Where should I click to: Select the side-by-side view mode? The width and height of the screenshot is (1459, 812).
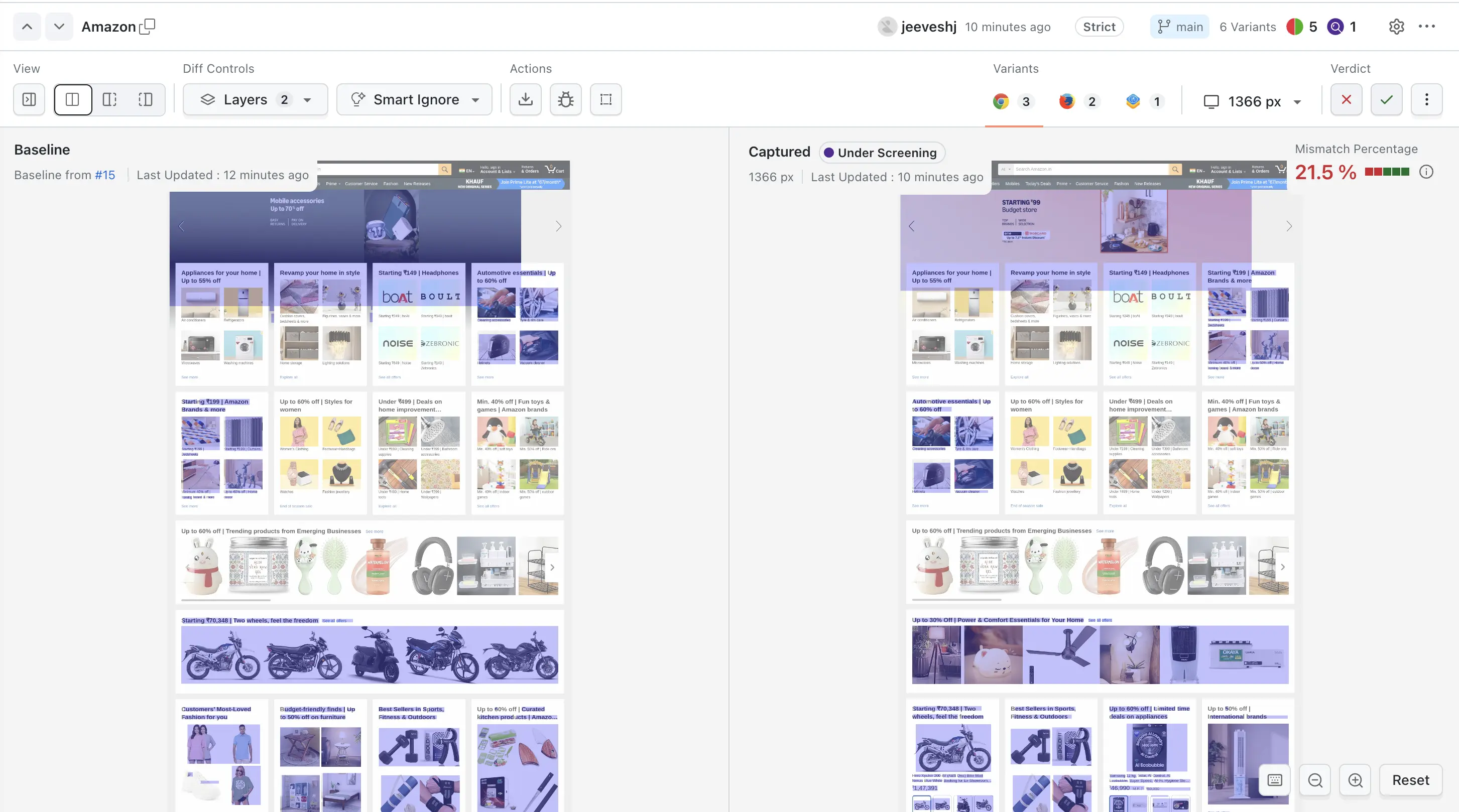[72, 100]
